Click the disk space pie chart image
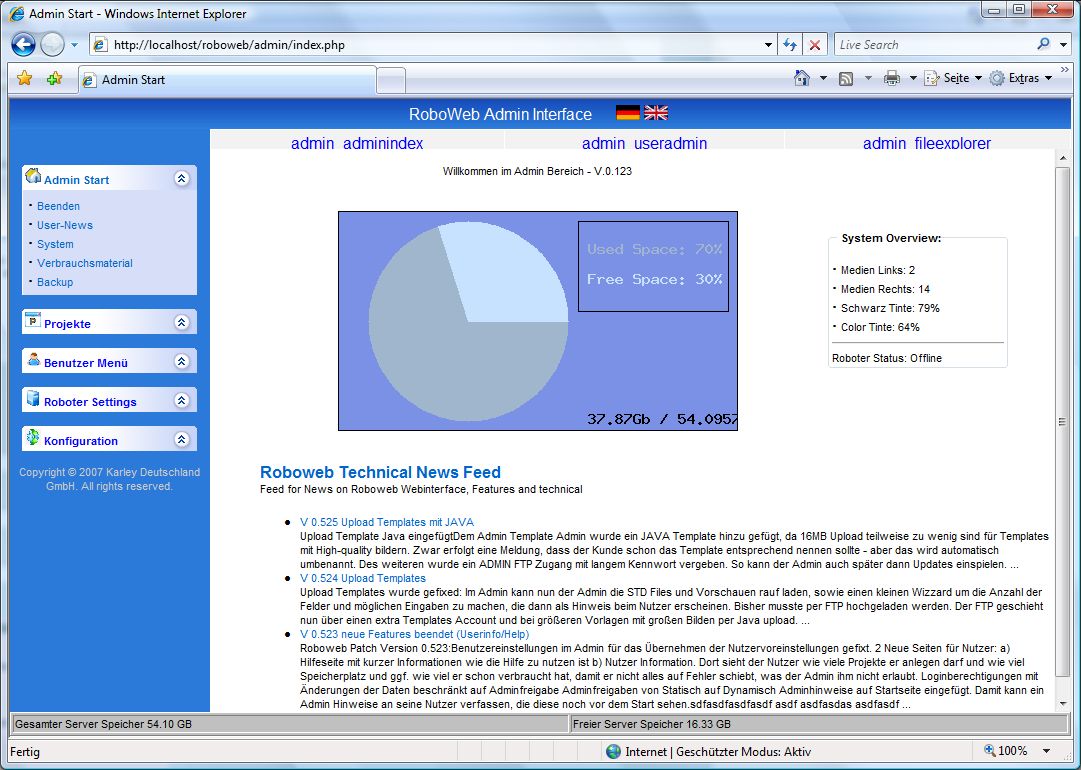Viewport: 1081px width, 770px height. pyautogui.click(x=538, y=321)
